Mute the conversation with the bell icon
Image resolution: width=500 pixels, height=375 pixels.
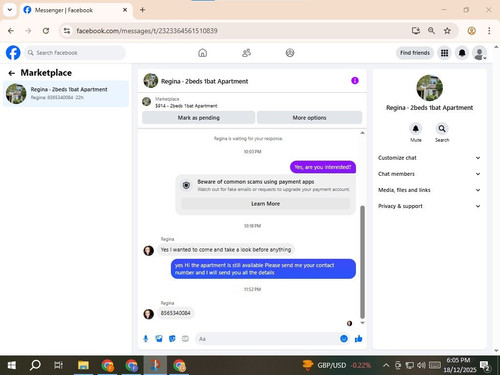416,129
